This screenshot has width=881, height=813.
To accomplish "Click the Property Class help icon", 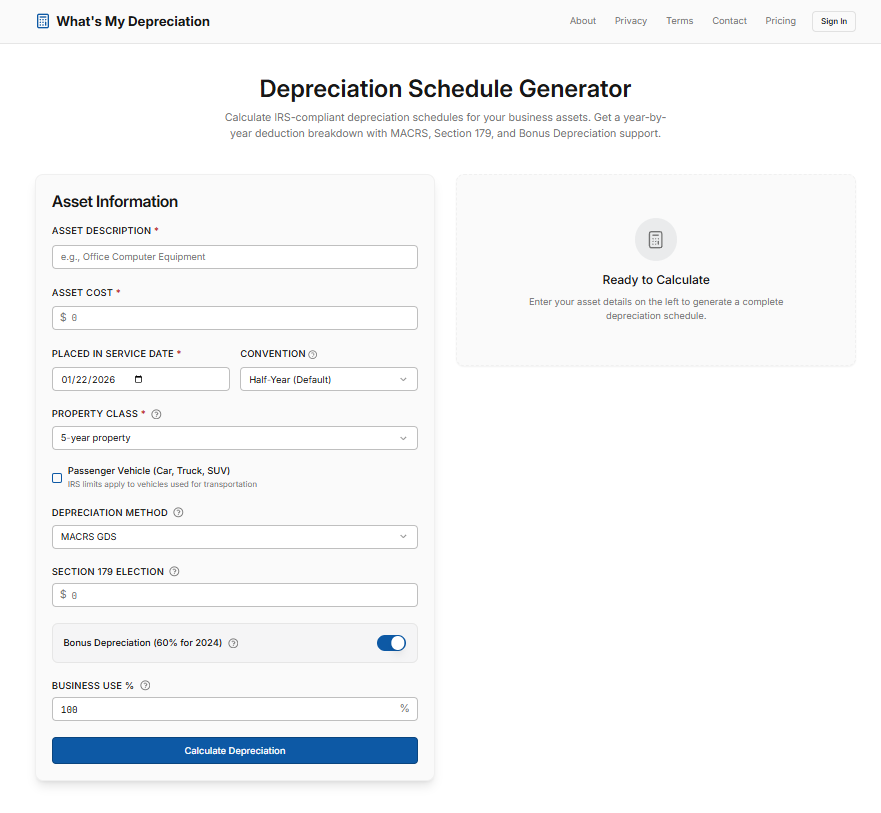I will [x=156, y=413].
